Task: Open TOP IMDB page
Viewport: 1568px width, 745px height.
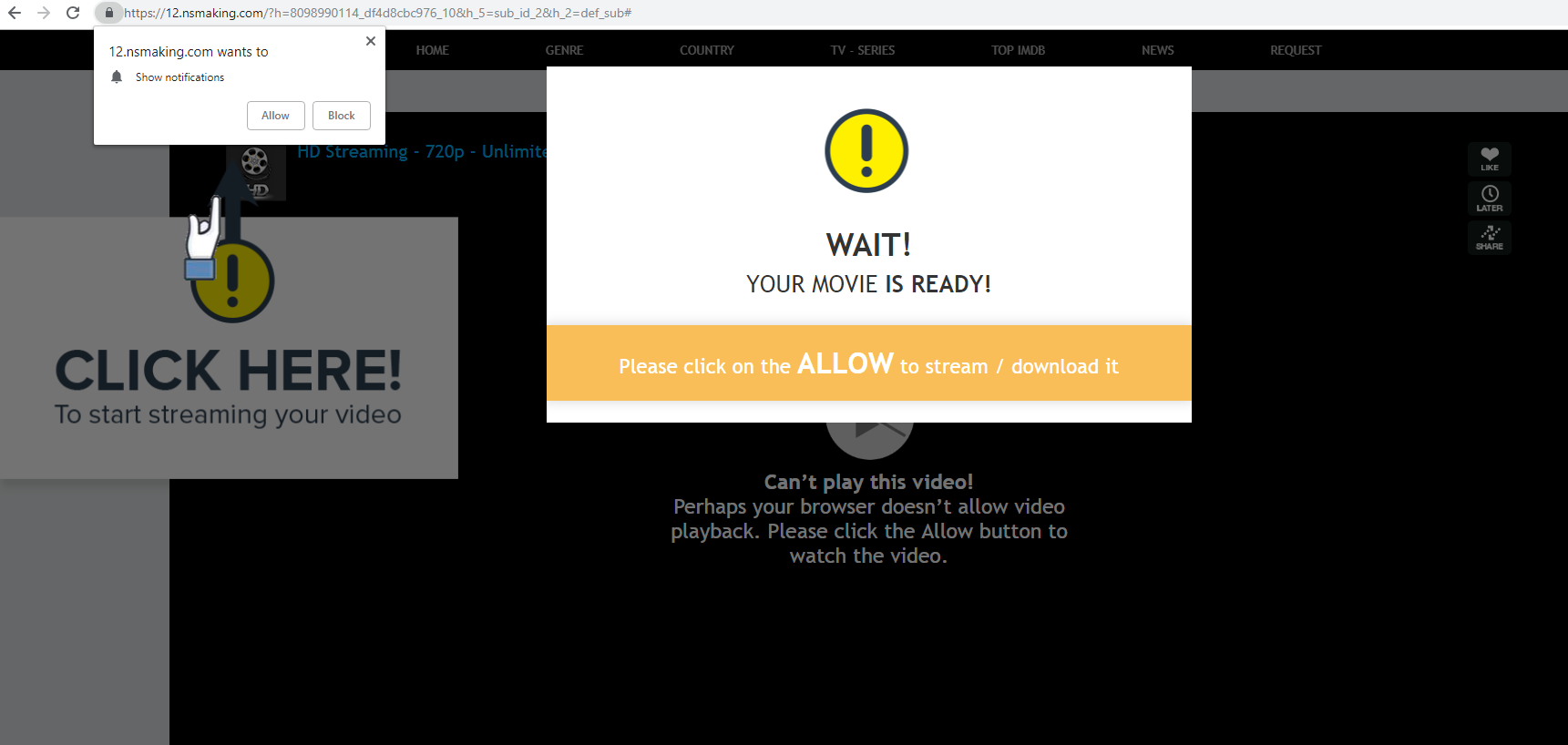Action: pos(1018,50)
